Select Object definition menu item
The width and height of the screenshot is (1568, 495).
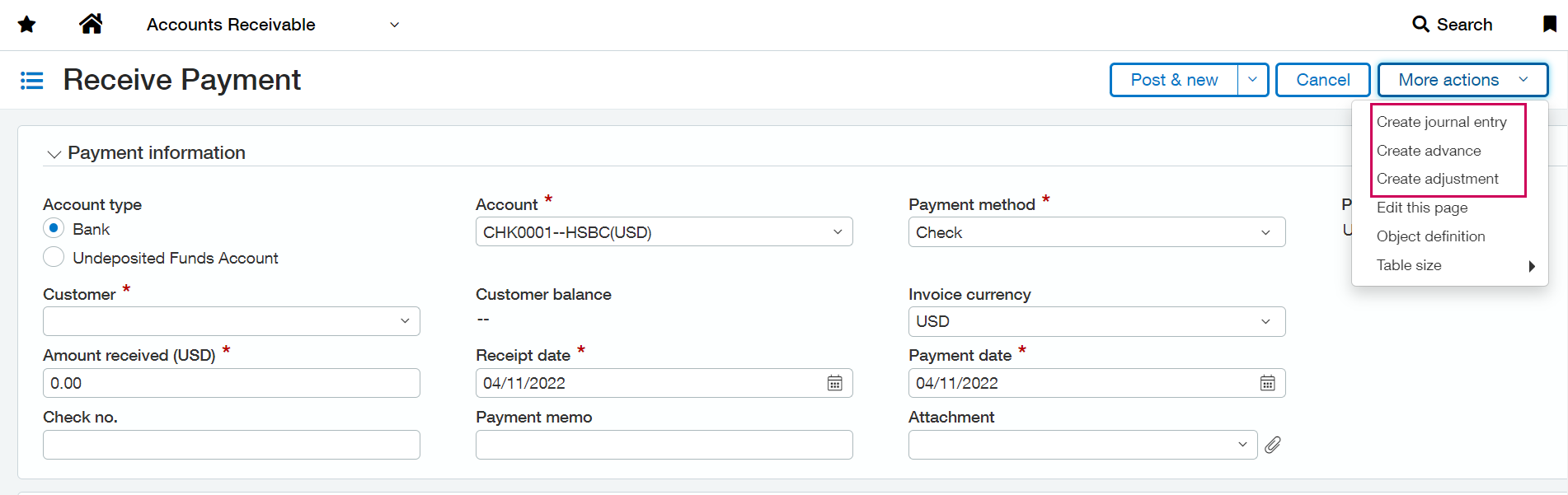(1430, 236)
